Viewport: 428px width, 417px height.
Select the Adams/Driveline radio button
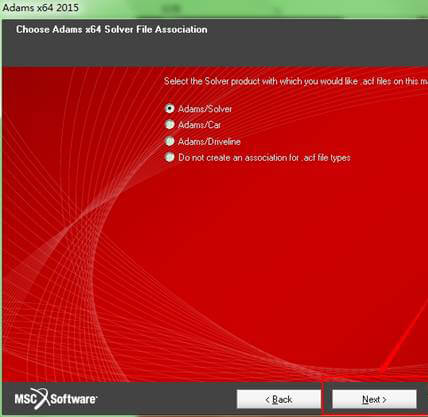(x=170, y=141)
